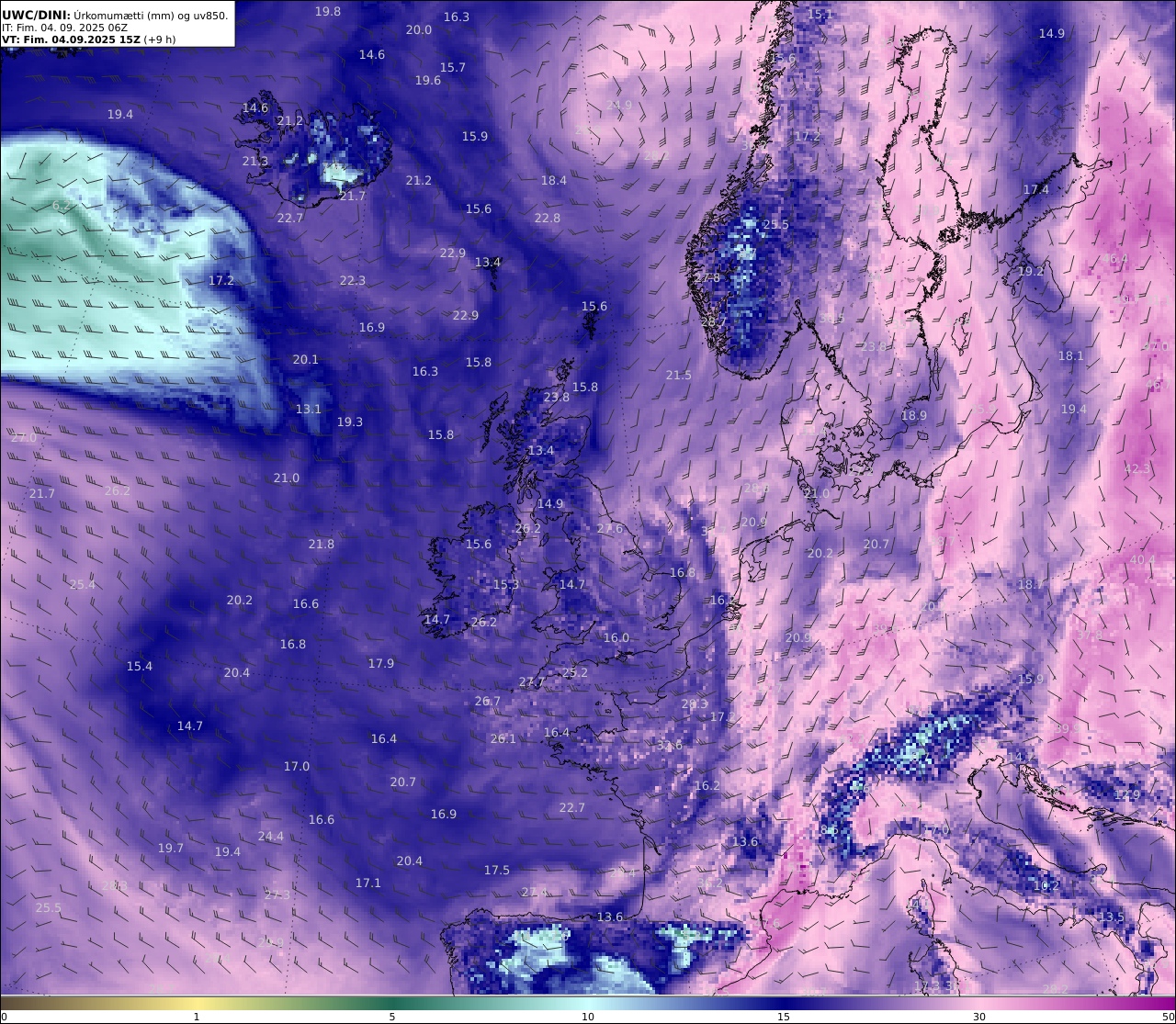Click the map value 18.1
This screenshot has height=1024, width=1176.
pyautogui.click(x=1071, y=355)
